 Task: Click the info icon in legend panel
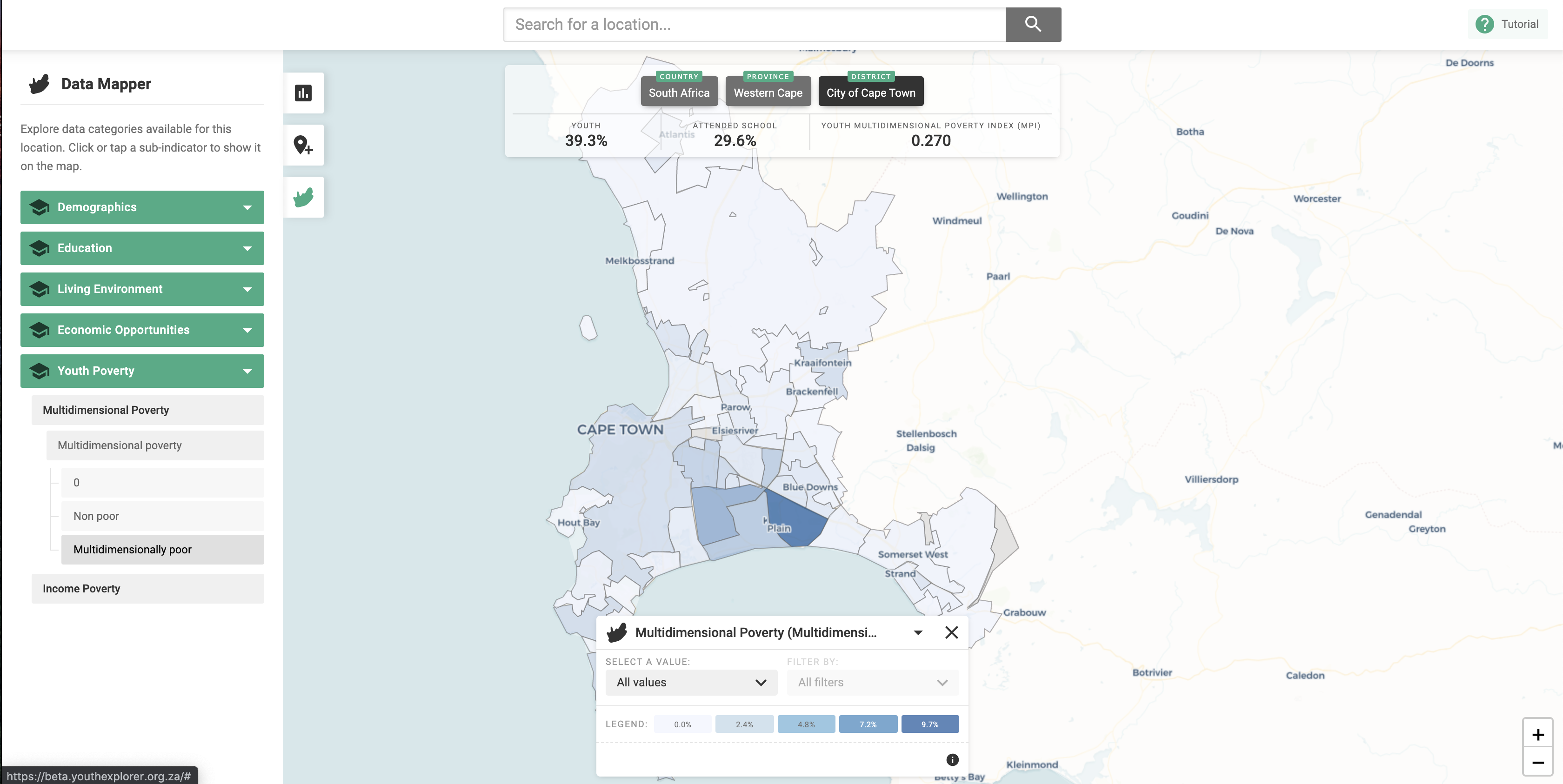pos(952,759)
